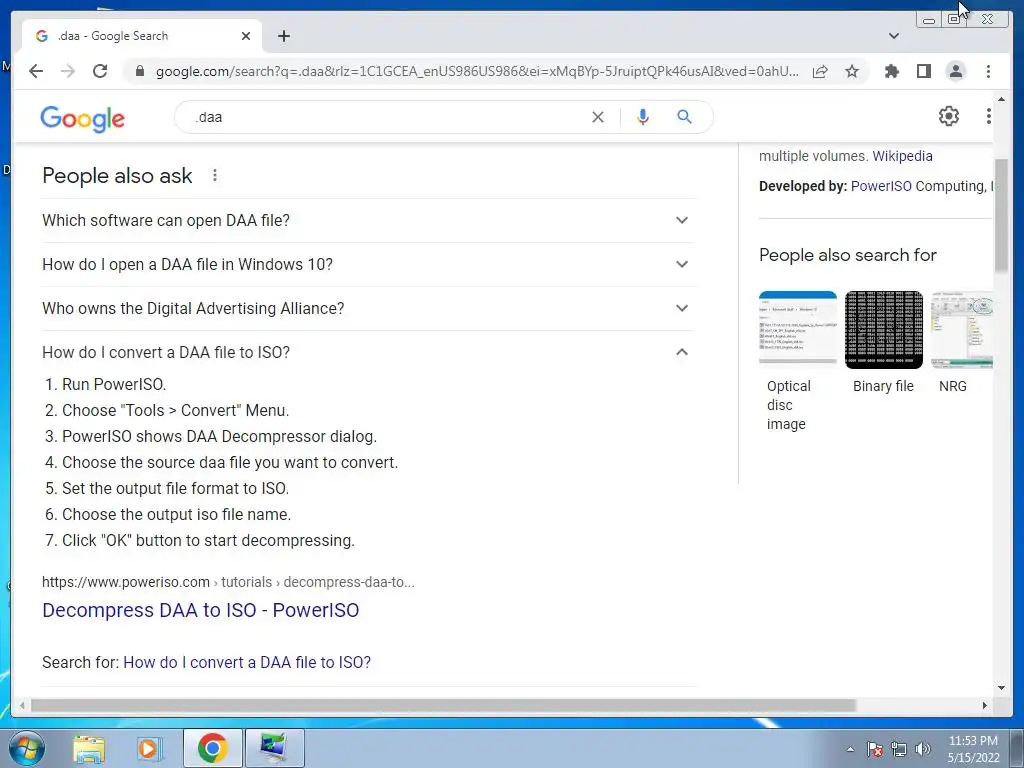This screenshot has height=768, width=1024.
Task: Open the Chrome three-dot menu
Action: [x=988, y=71]
